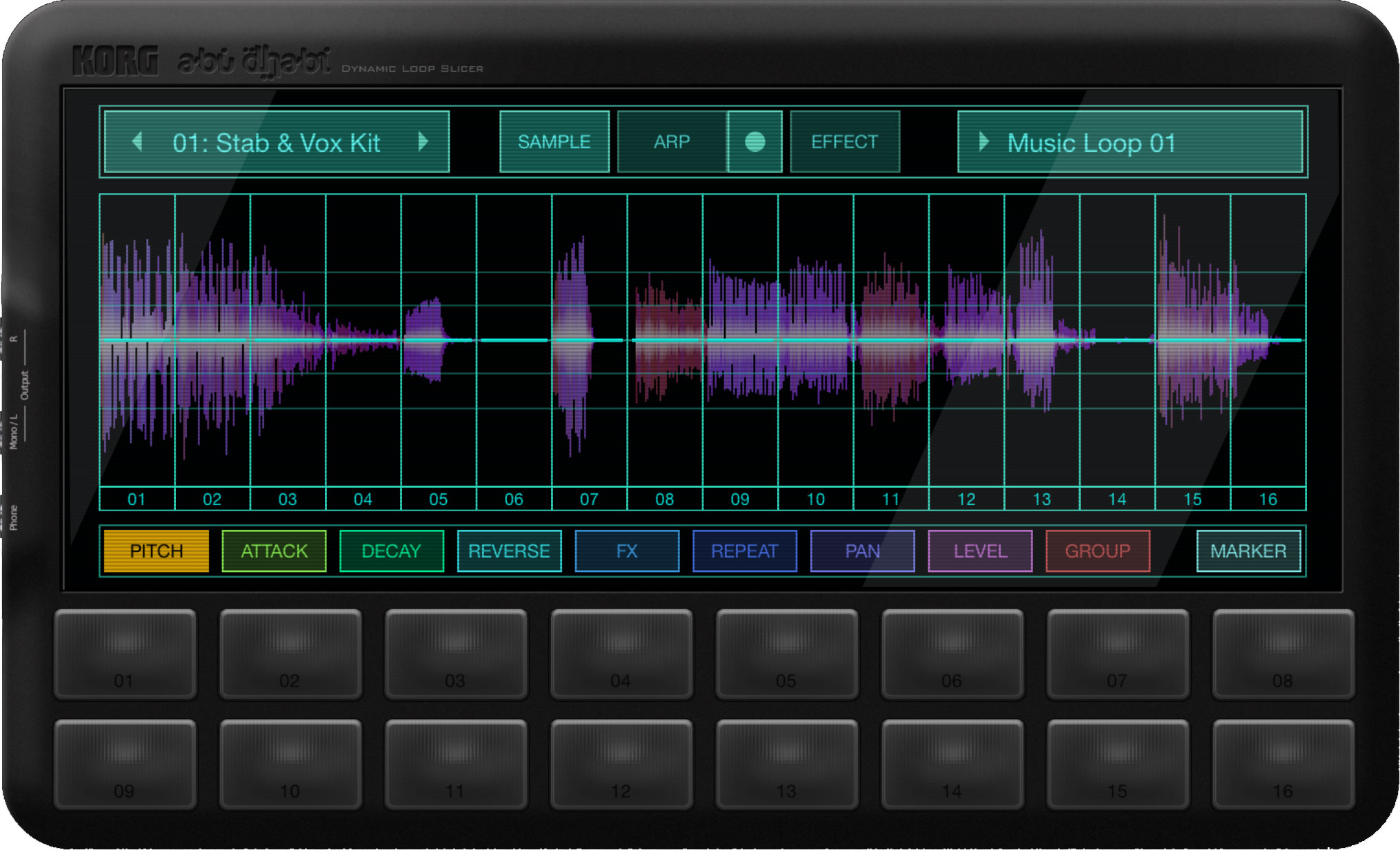Screen dimensions: 1400x850
Task: Tap drum pad 16
Action: click(x=1283, y=764)
